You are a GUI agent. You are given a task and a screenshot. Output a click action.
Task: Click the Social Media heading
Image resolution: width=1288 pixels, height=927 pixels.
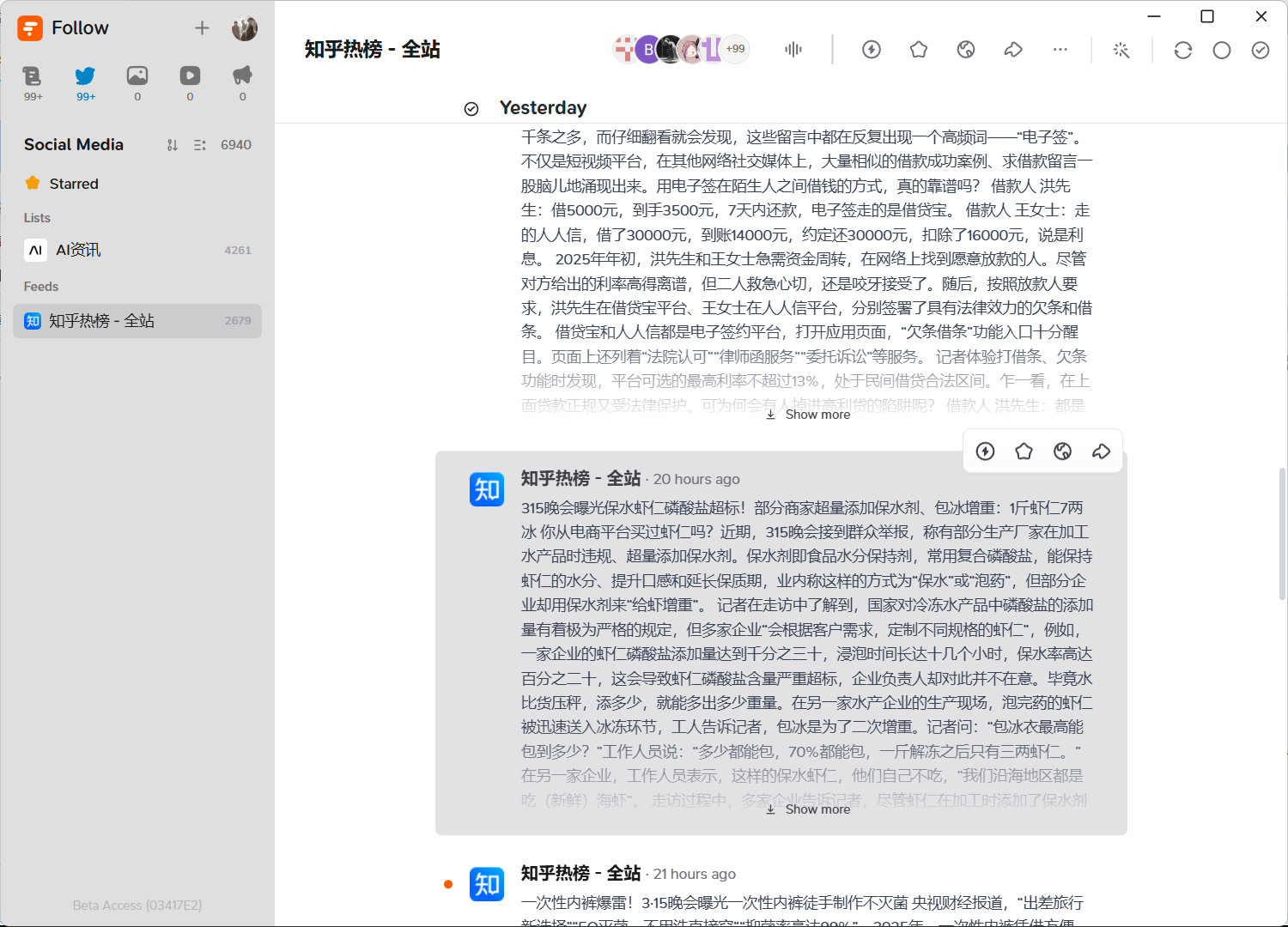coord(74,145)
